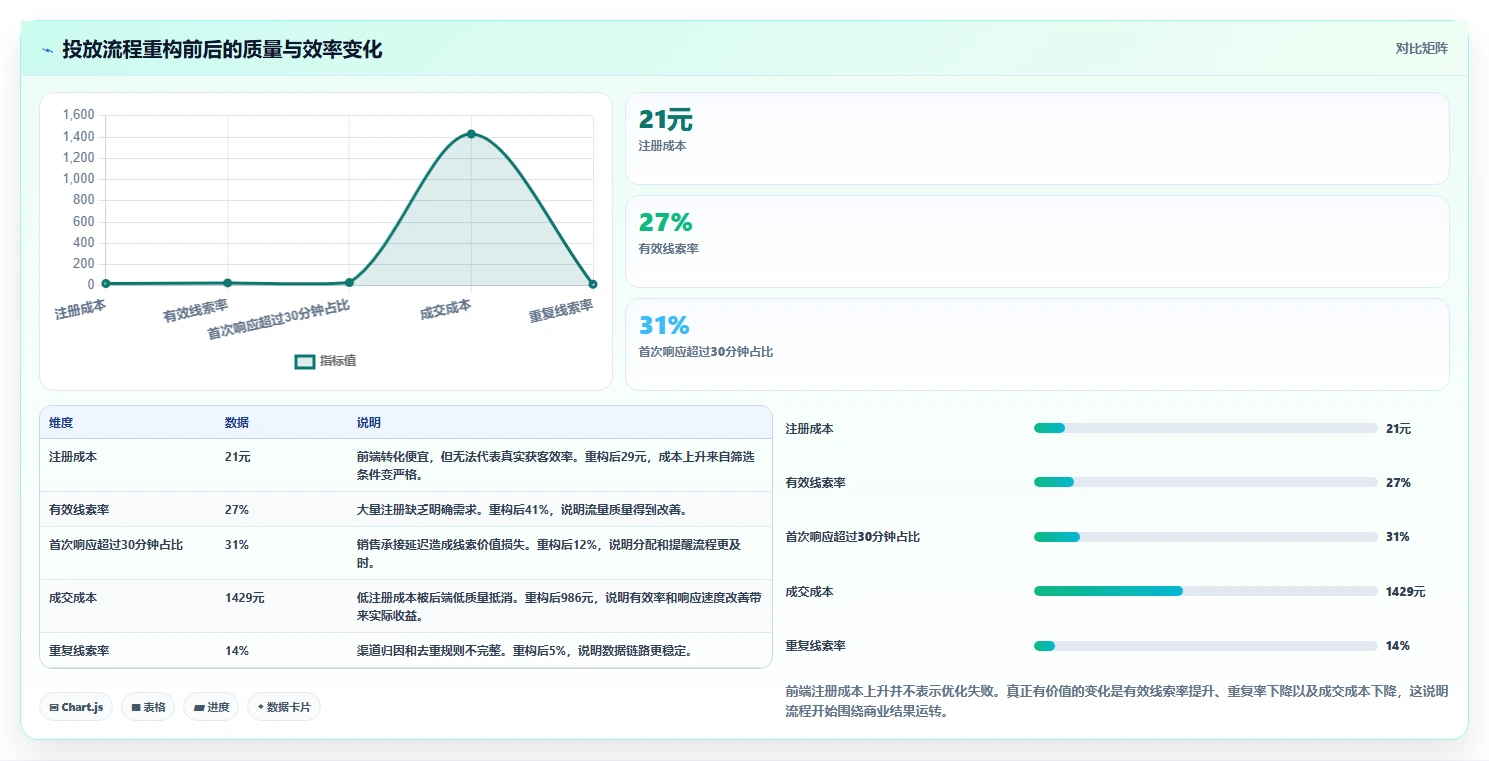Click the title 投放流程重构前后的质量与效率变化
Image resolution: width=1489 pixels, height=761 pixels.
(222, 49)
